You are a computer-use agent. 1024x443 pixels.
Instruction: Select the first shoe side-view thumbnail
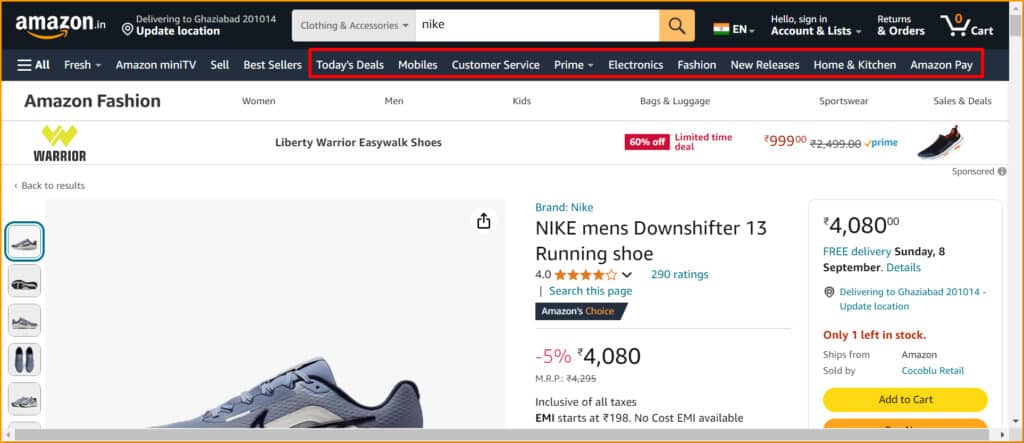coord(25,242)
